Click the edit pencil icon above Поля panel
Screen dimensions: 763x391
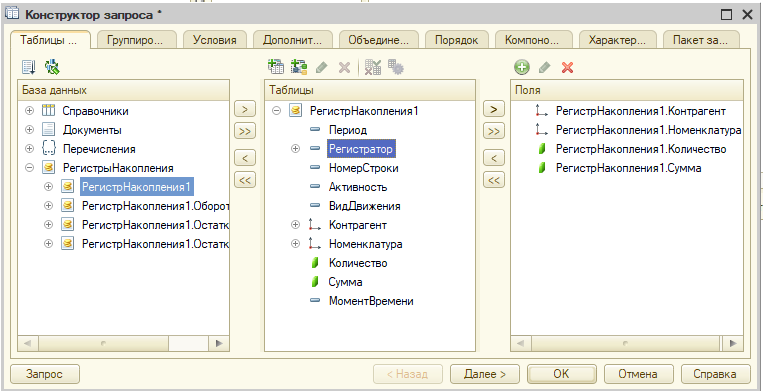point(545,68)
